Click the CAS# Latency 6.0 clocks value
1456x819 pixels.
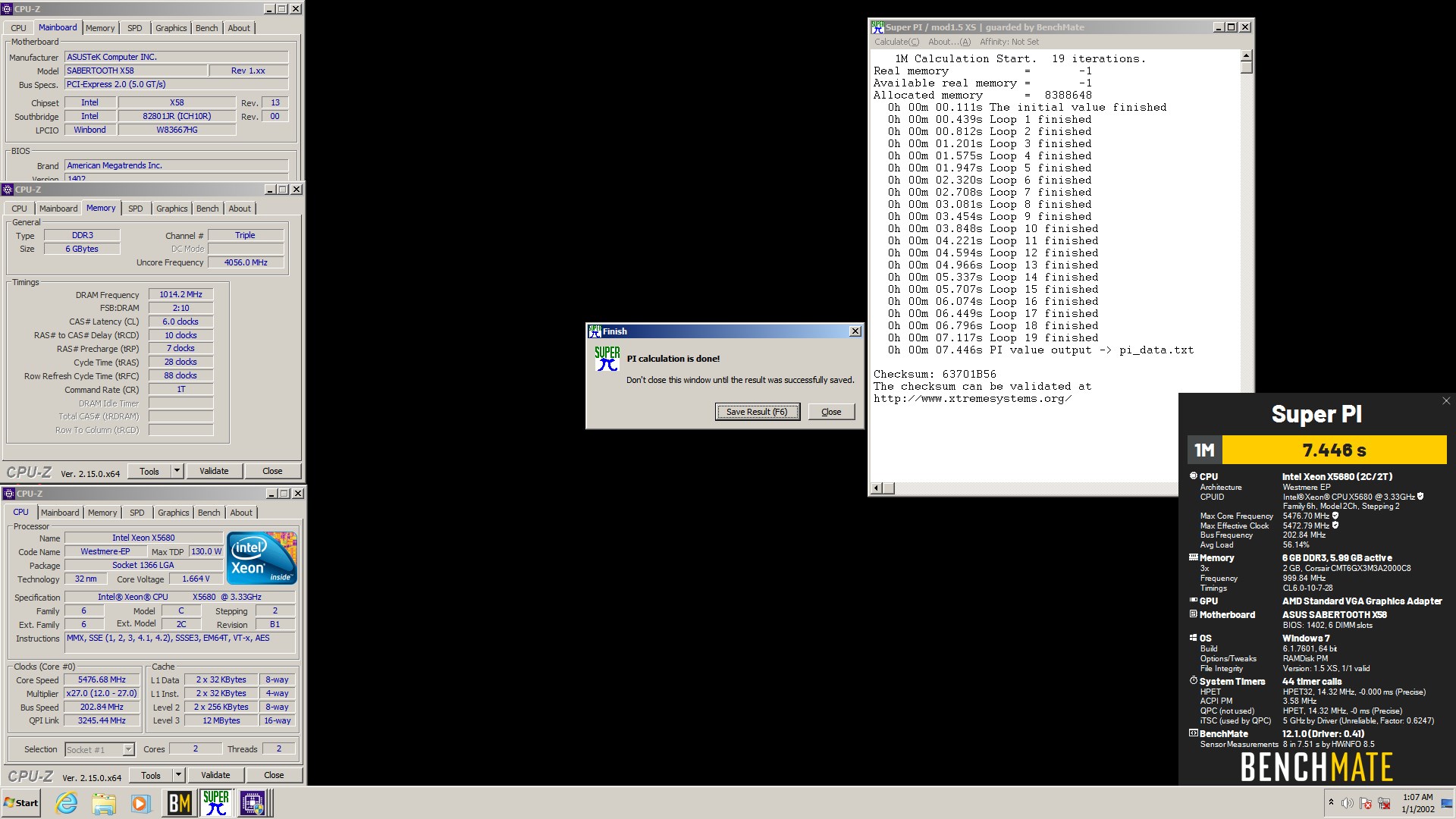[x=180, y=322]
